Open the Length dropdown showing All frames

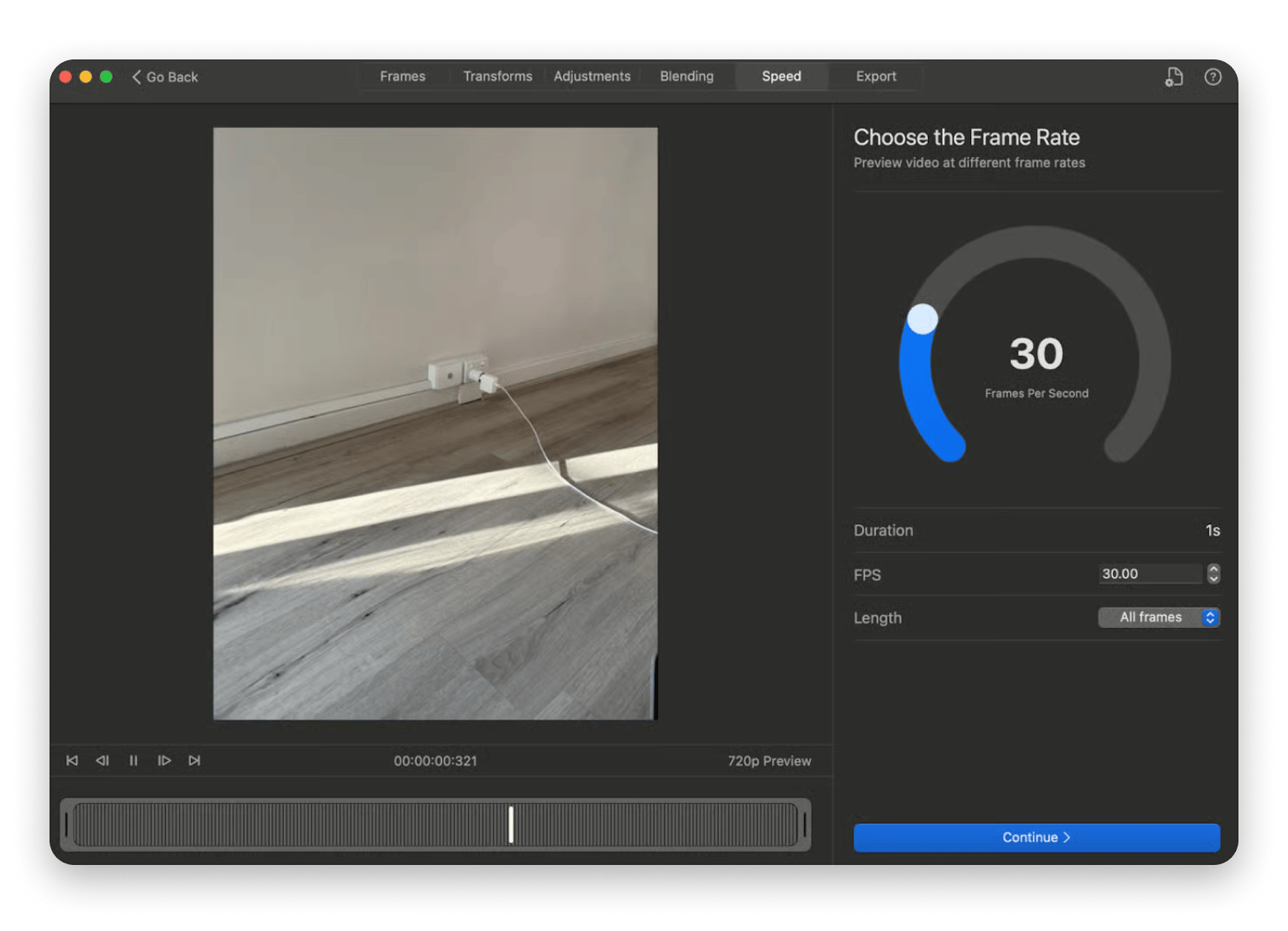tap(1158, 617)
